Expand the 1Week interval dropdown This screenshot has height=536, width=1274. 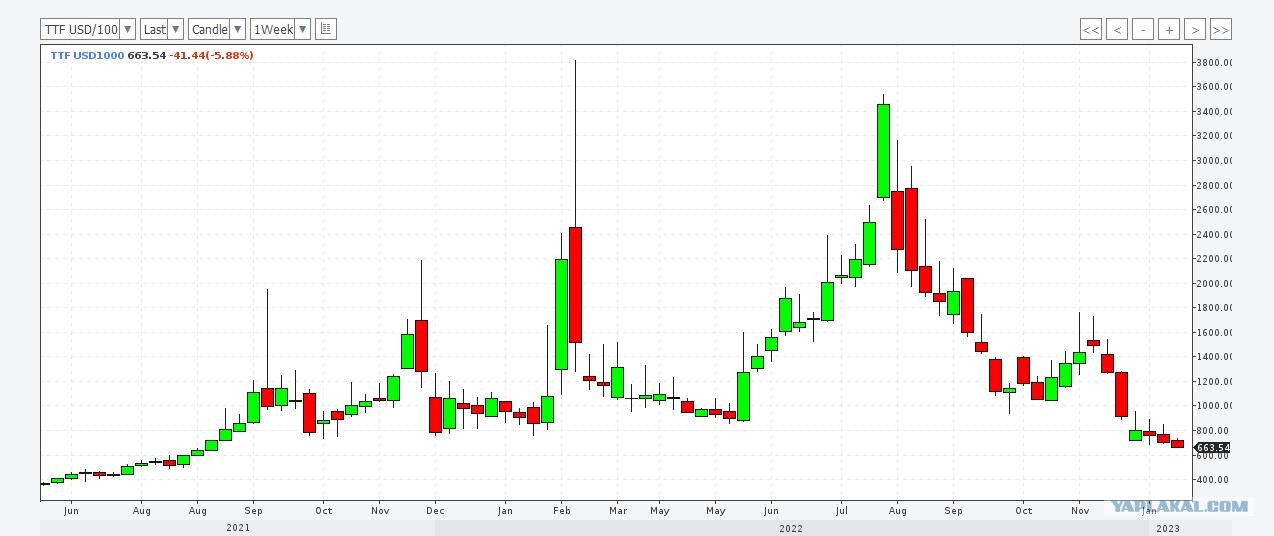point(280,29)
